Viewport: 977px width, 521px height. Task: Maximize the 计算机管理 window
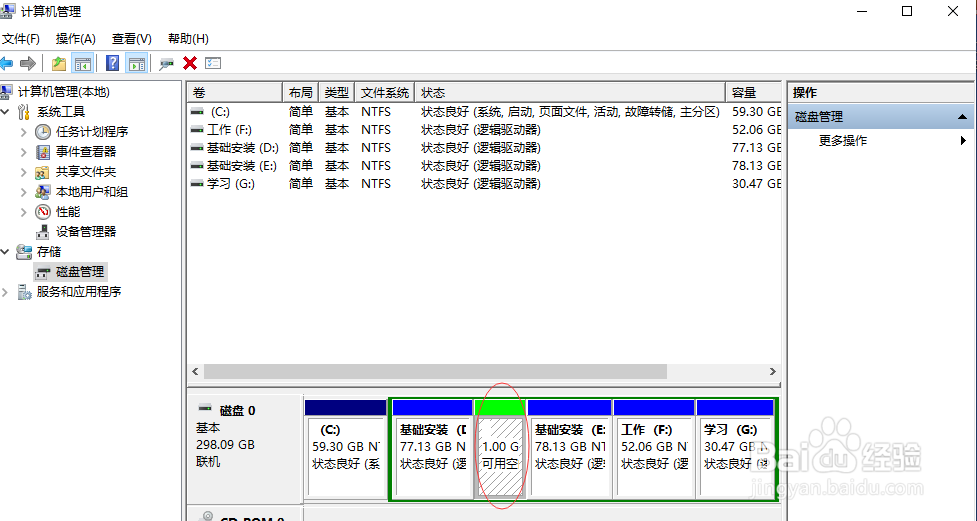(x=907, y=11)
